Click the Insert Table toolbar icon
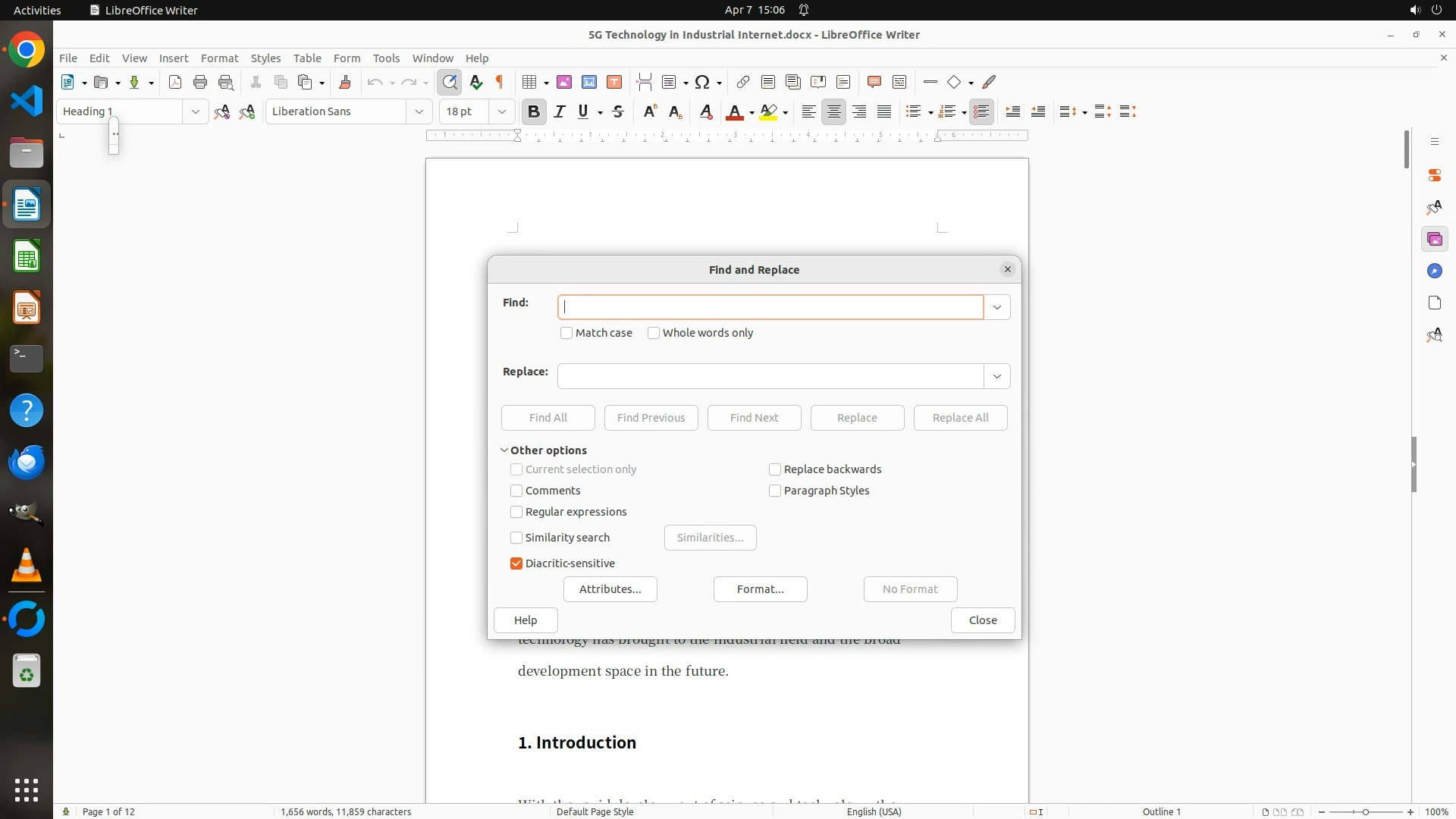Viewport: 1456px width, 819px height. click(x=530, y=82)
